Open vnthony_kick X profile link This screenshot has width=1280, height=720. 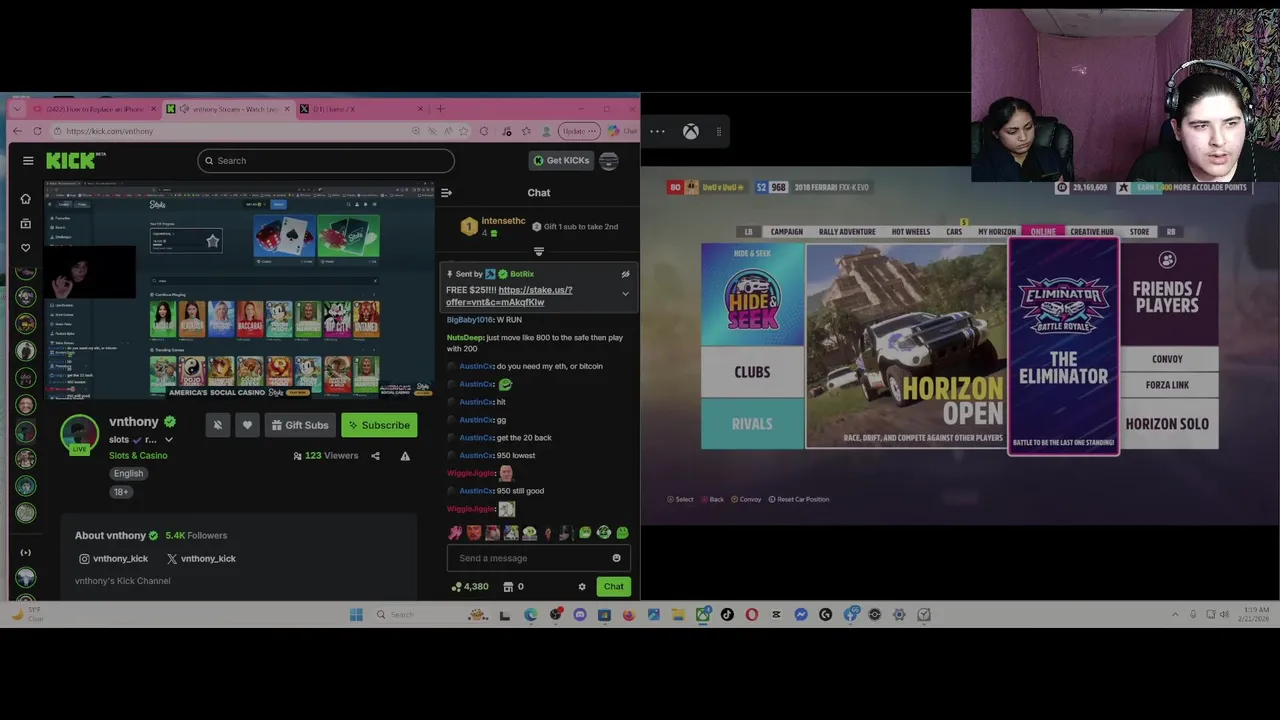click(x=201, y=559)
